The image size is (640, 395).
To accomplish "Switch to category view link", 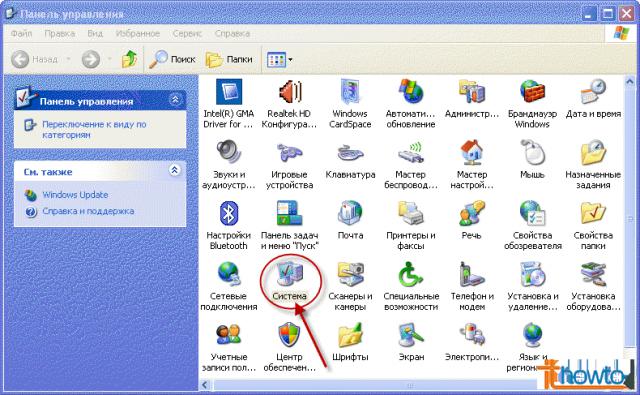I will [x=94, y=129].
